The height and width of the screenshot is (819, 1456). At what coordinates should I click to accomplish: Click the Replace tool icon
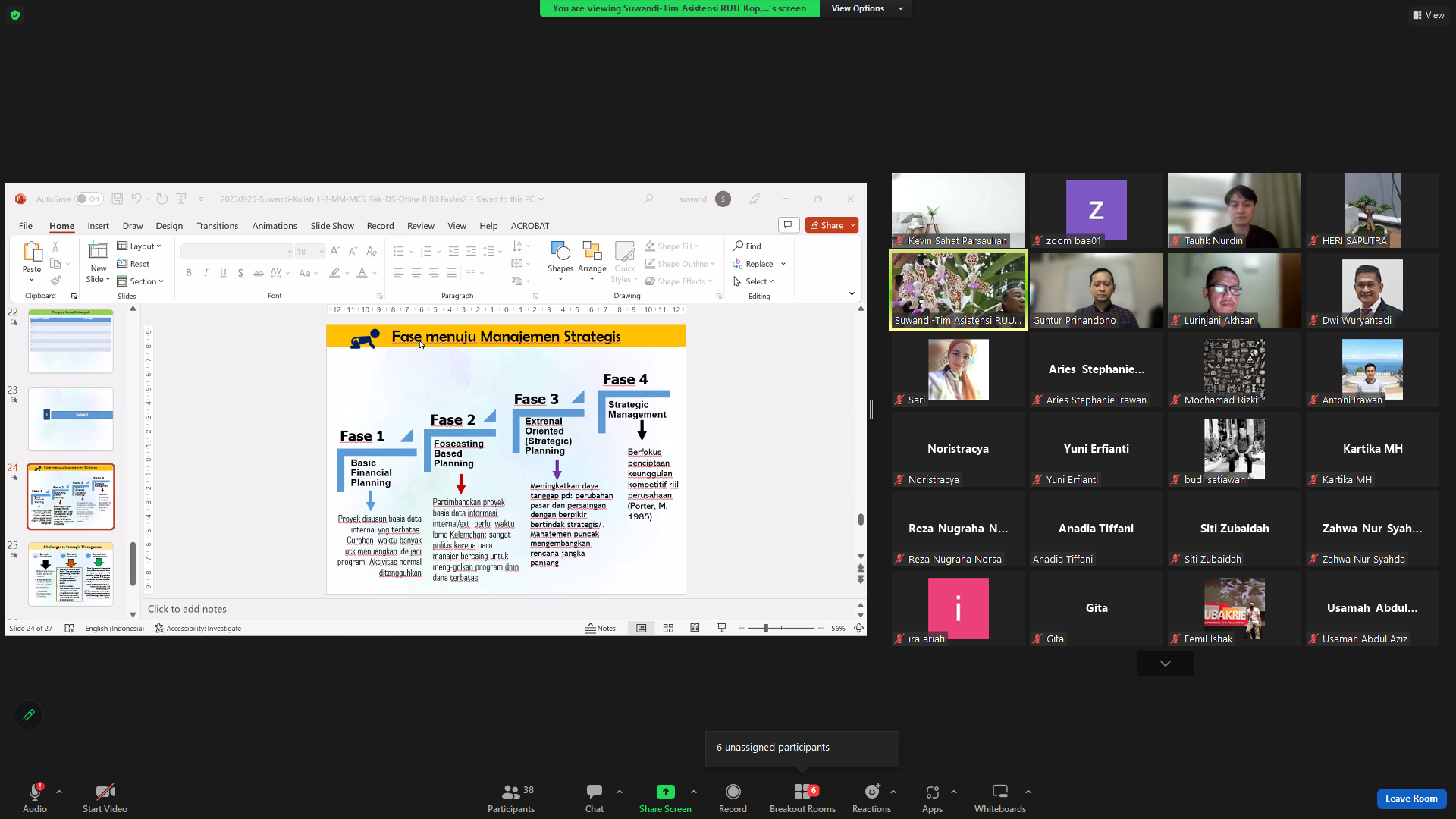click(737, 264)
